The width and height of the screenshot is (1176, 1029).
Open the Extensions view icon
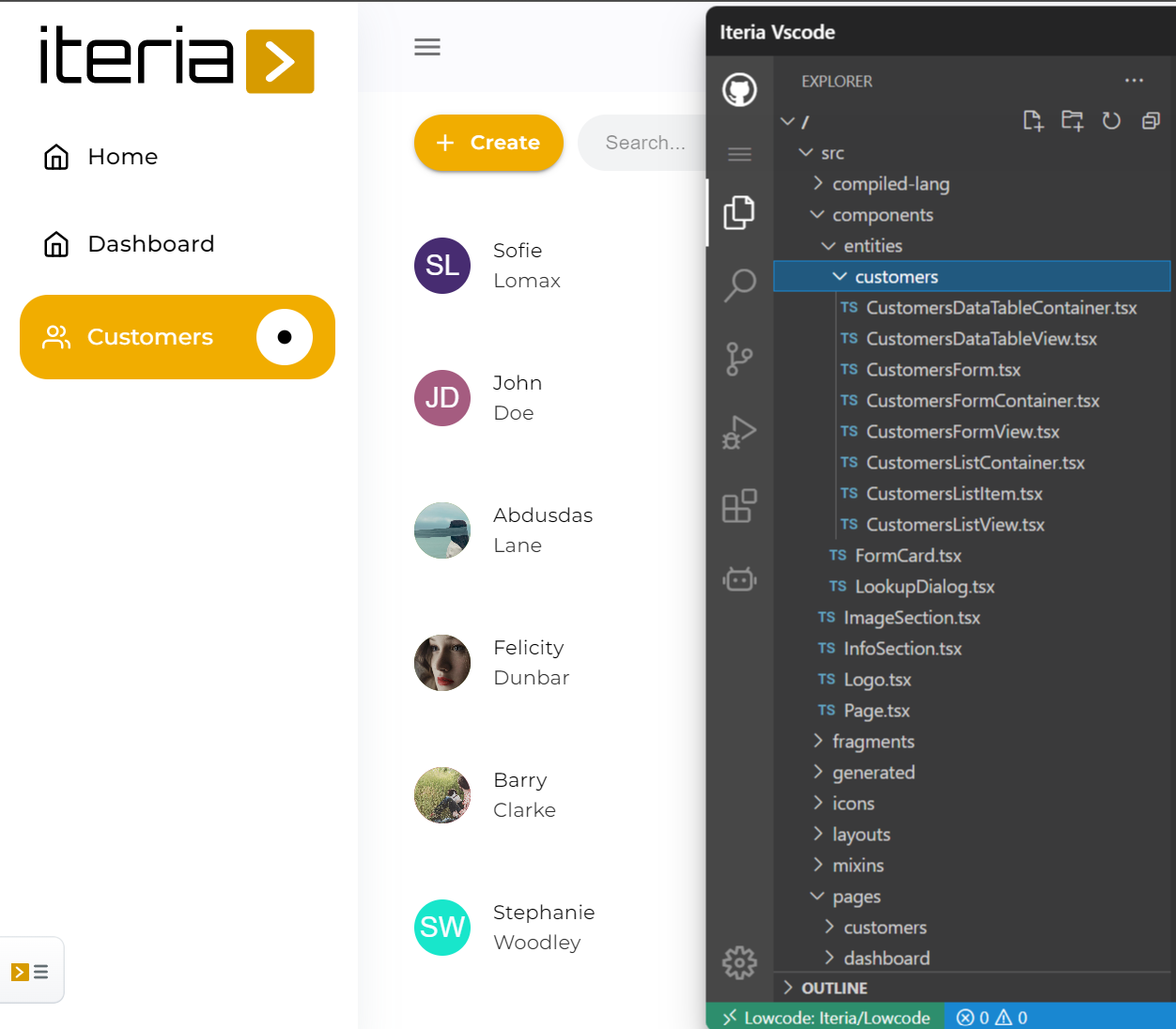[739, 506]
